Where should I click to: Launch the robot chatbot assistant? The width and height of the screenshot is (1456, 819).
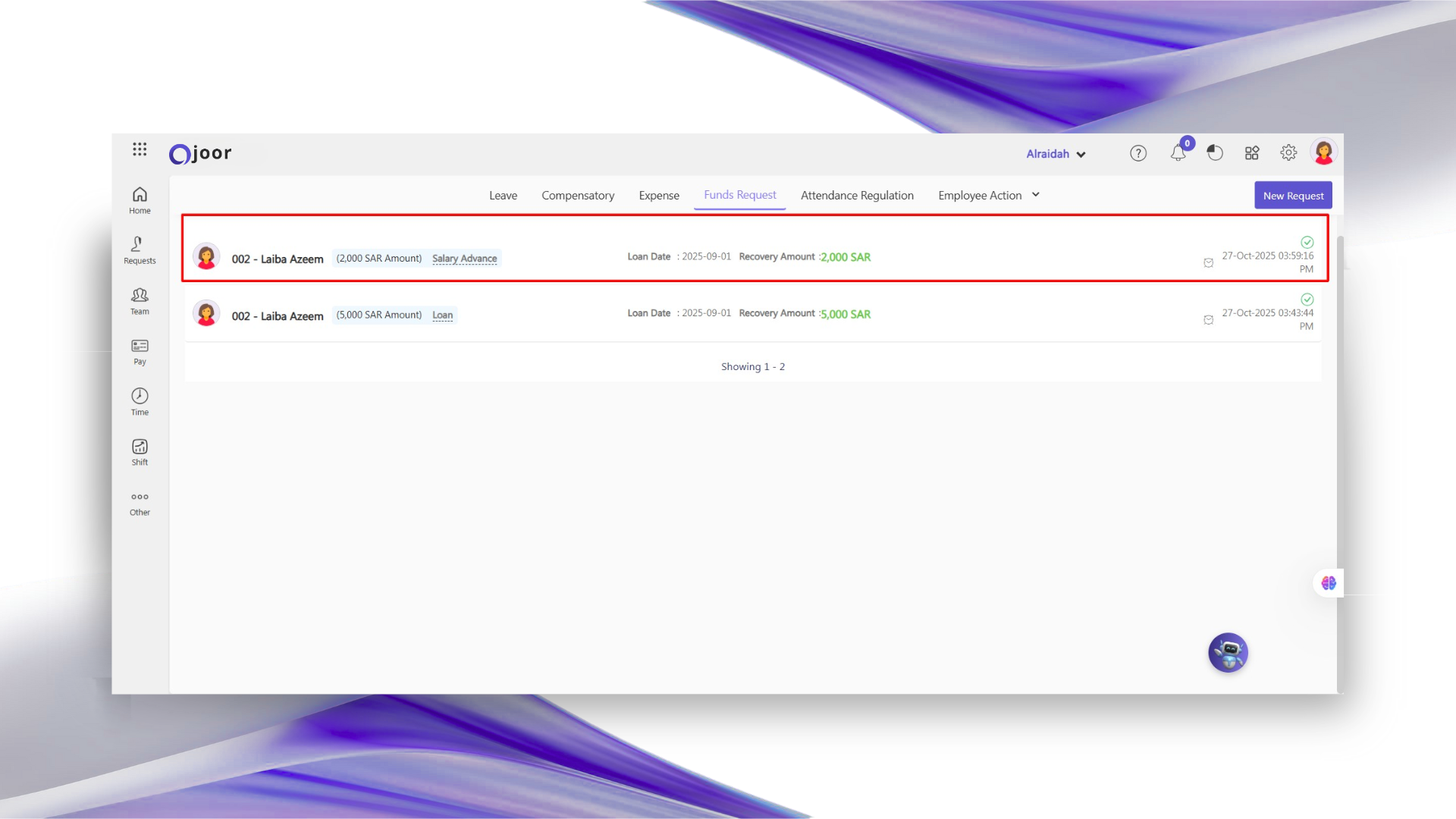coord(1228,652)
